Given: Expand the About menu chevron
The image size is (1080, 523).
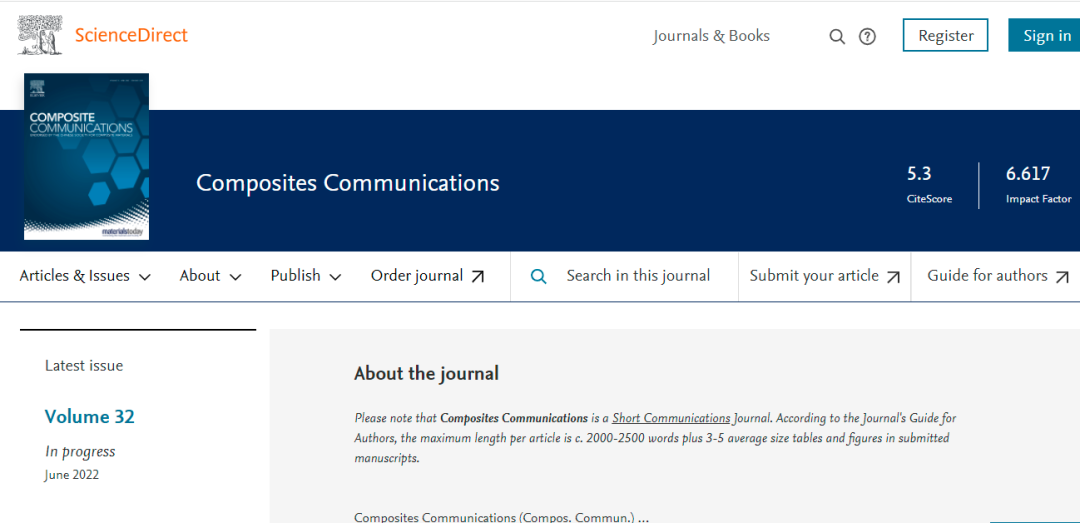Looking at the screenshot, I should pos(235,277).
